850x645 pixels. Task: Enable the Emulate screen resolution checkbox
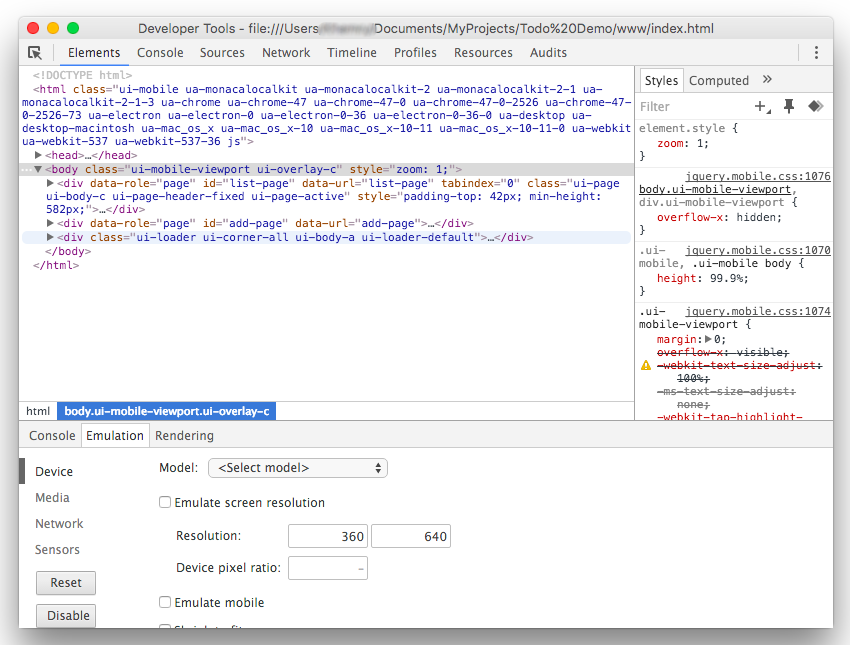[x=165, y=503]
